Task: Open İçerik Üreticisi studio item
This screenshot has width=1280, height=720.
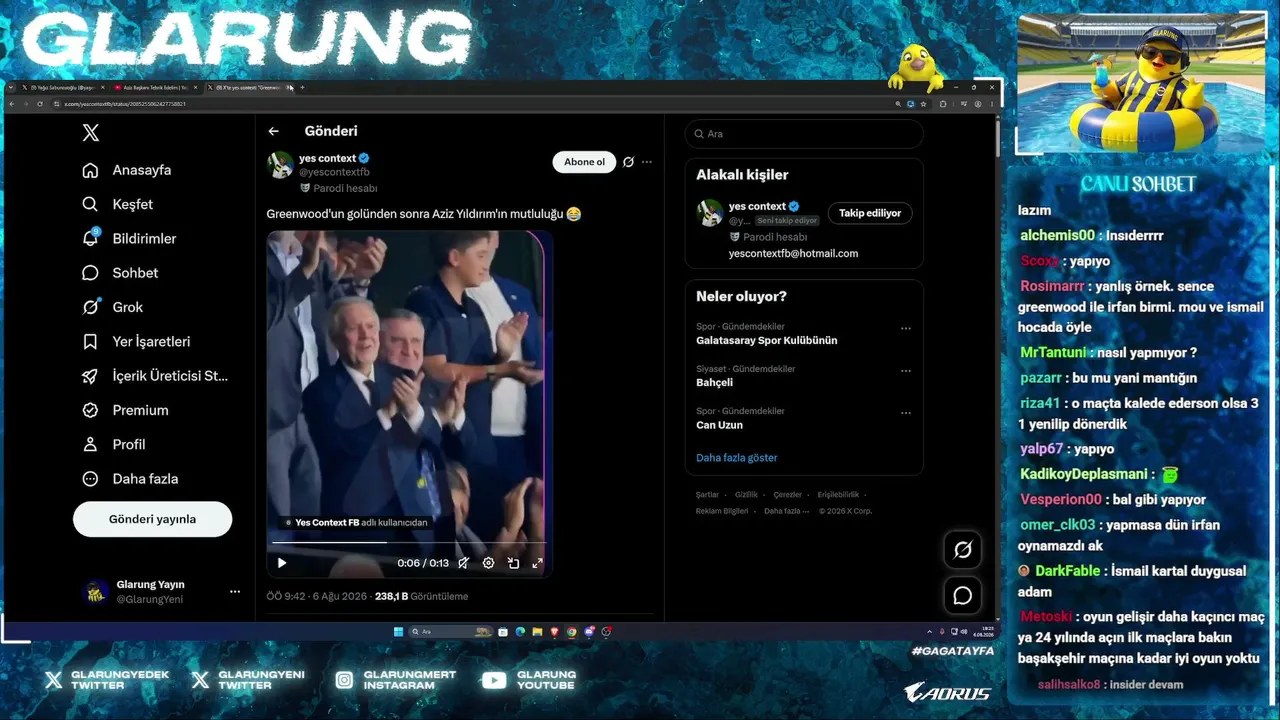Action: coord(155,376)
